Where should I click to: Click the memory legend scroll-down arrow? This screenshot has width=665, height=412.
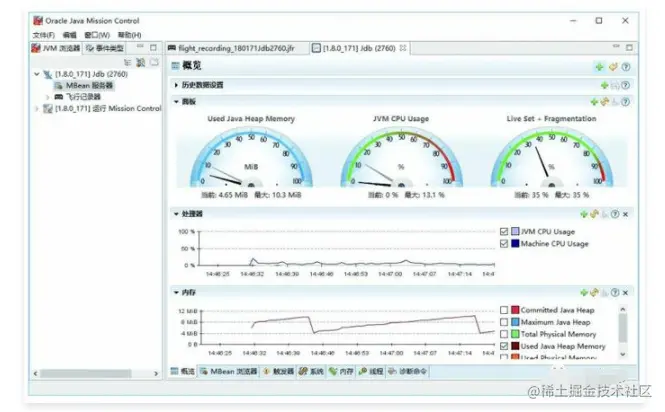click(623, 354)
